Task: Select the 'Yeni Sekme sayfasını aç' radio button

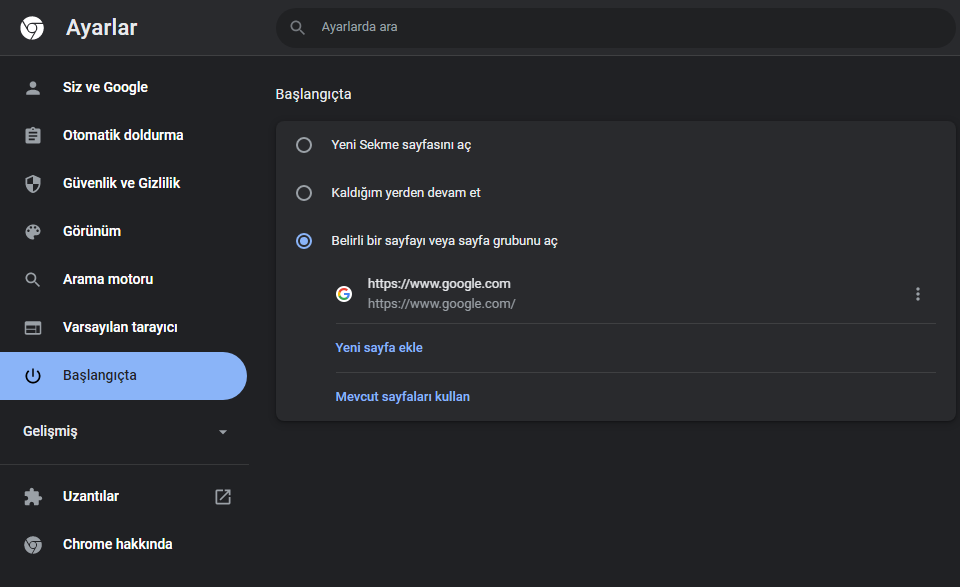Action: point(304,145)
